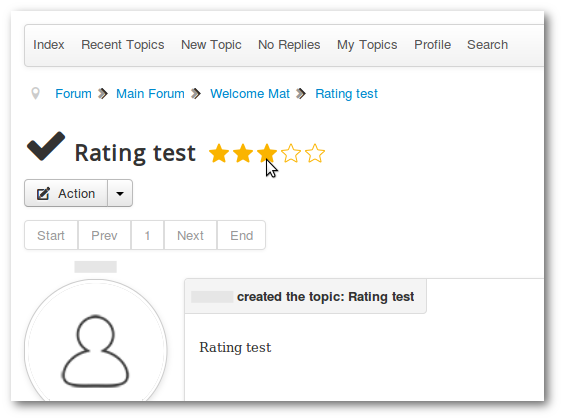Open the Profile menu item
The image size is (563, 420).
(x=432, y=45)
